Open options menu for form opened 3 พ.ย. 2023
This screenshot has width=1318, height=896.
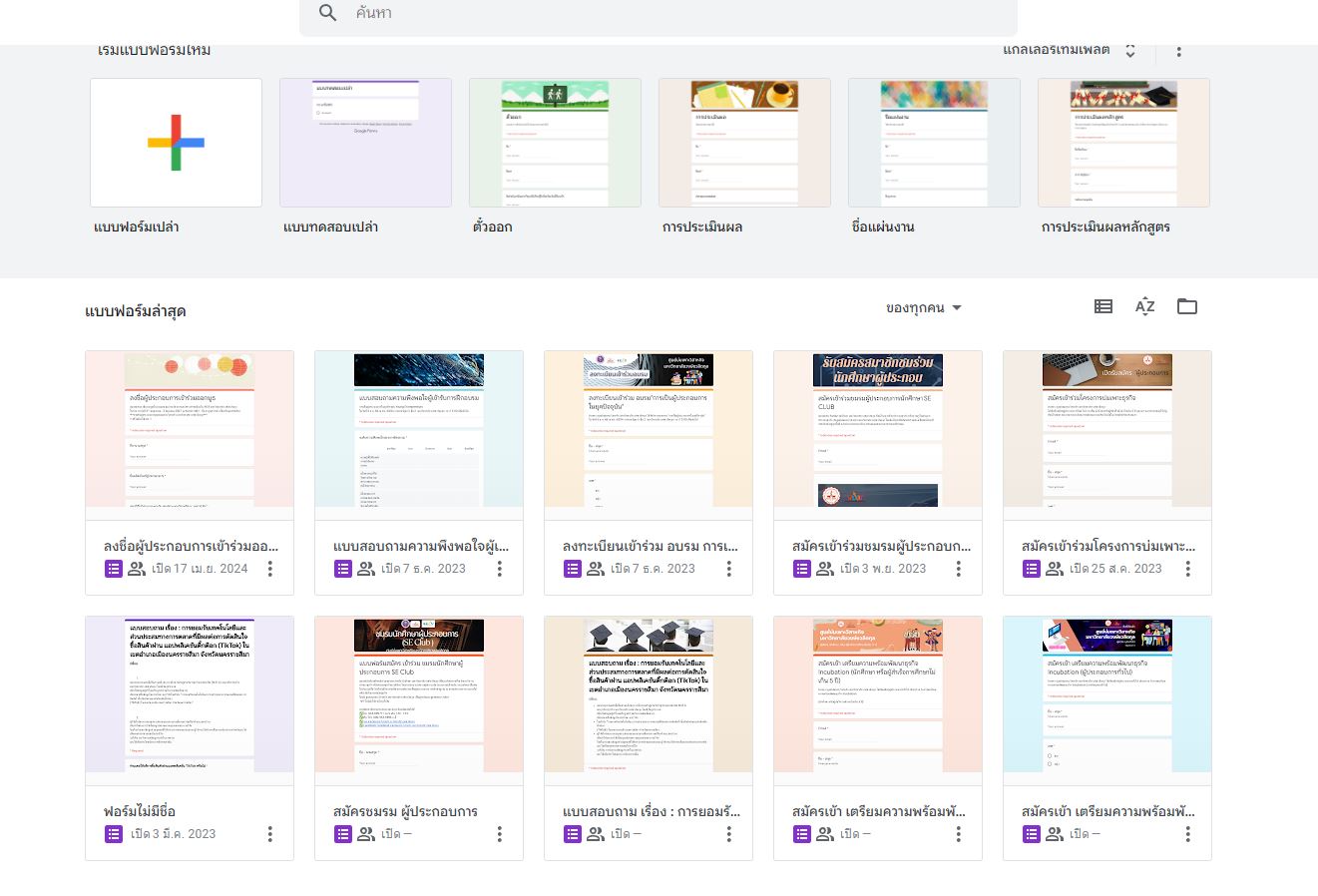958,569
